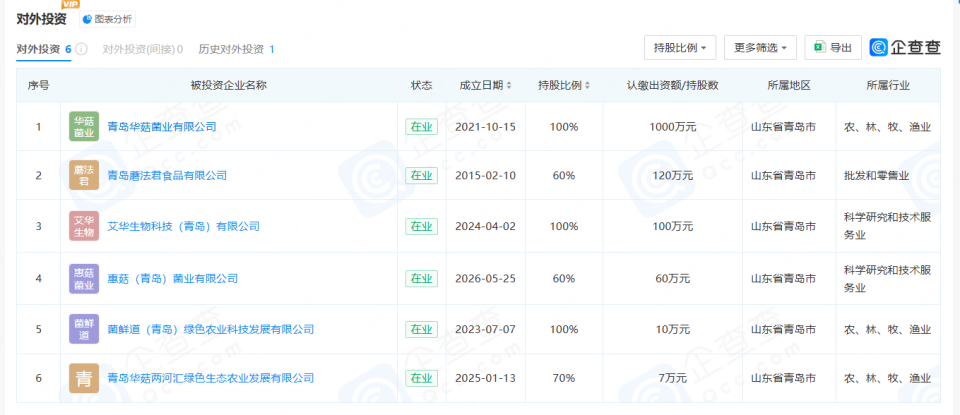Click the 被投资企业名称 column header
The height and width of the screenshot is (415, 960).
[228, 86]
